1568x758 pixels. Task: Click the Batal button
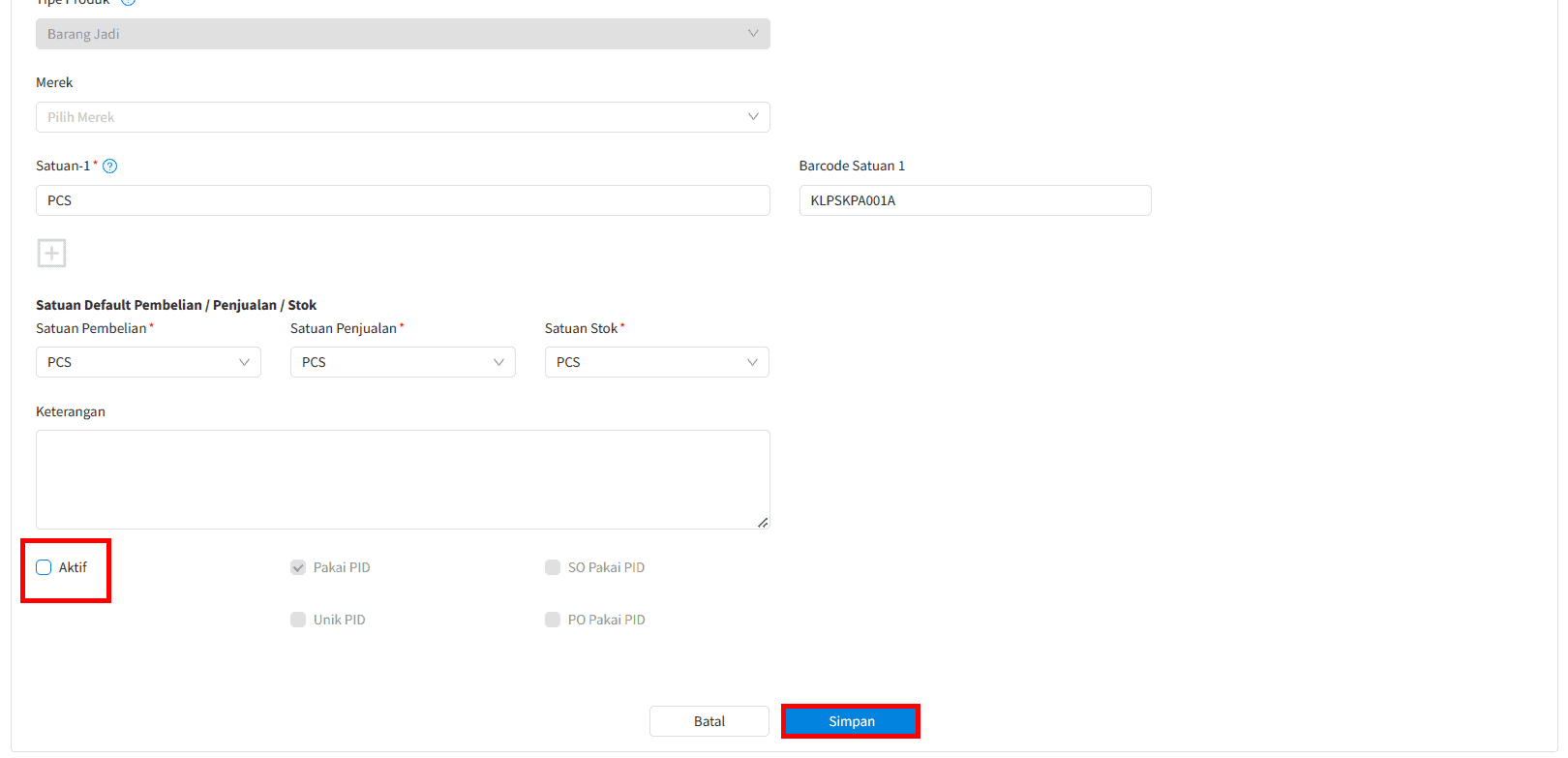[x=709, y=721]
